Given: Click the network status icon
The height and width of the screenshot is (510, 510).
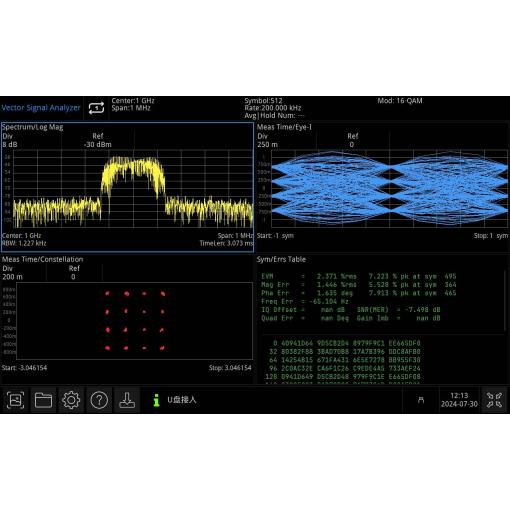Looking at the screenshot, I should (421, 400).
